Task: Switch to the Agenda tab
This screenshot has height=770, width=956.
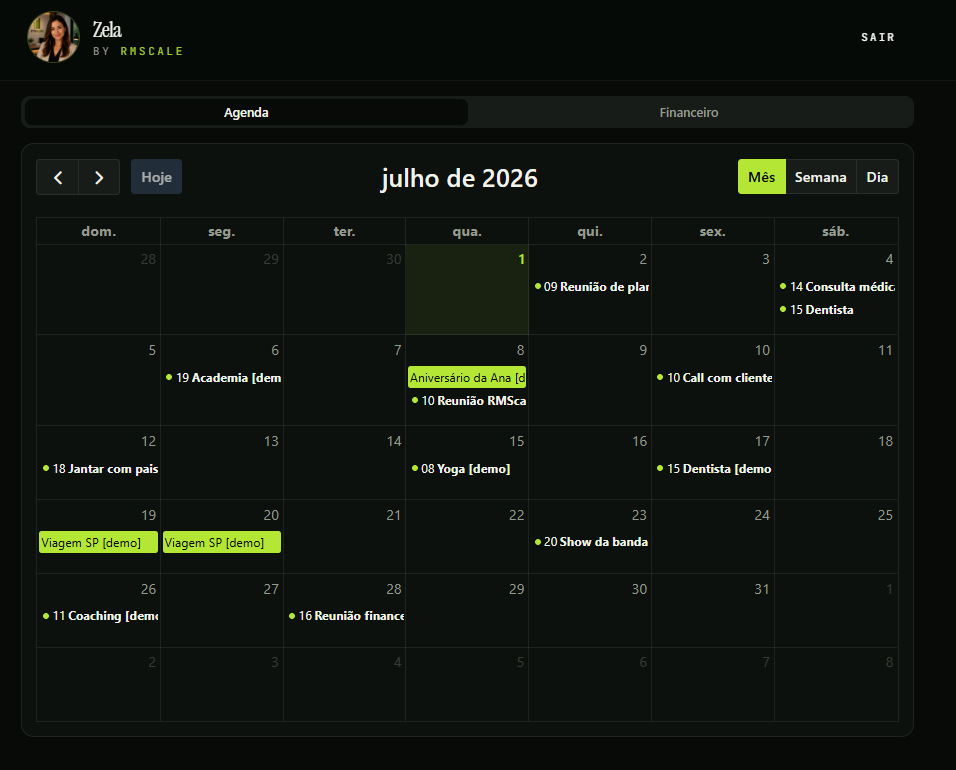Action: pyautogui.click(x=246, y=113)
